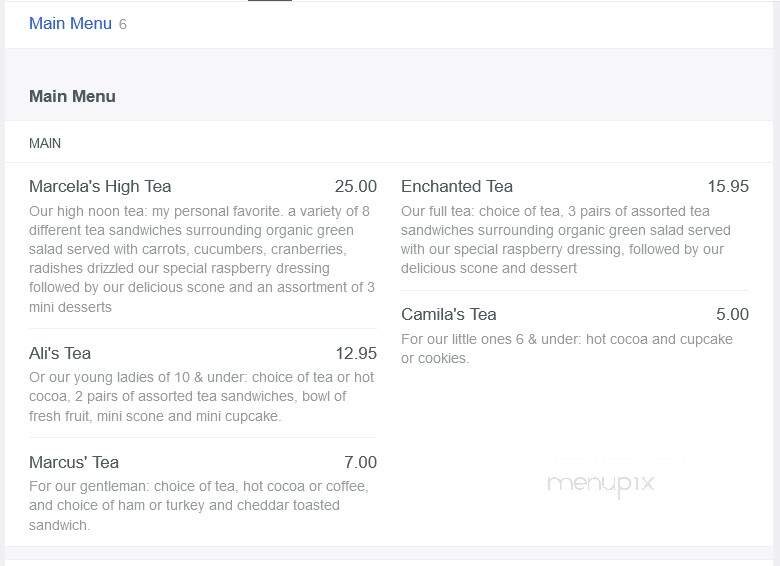Click the Ali's Tea description paragraph
The width and height of the screenshot is (780, 566).
(202, 397)
